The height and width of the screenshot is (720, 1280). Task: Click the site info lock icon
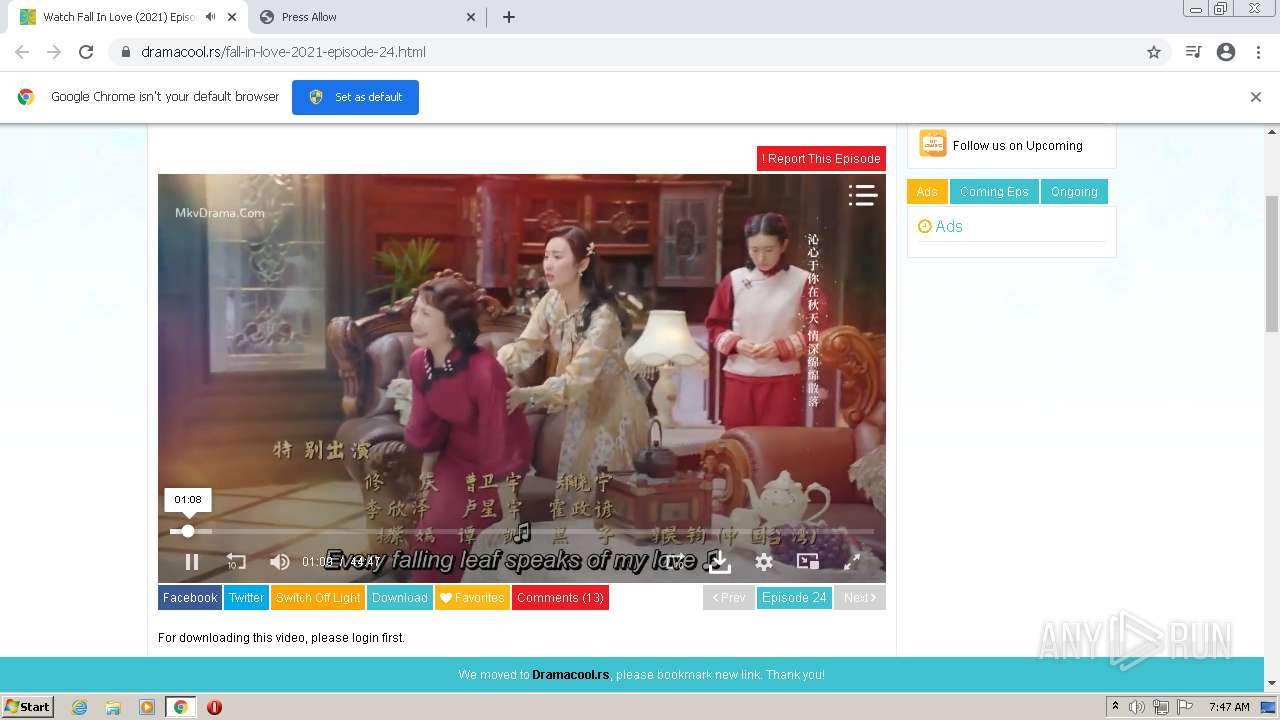[x=126, y=52]
